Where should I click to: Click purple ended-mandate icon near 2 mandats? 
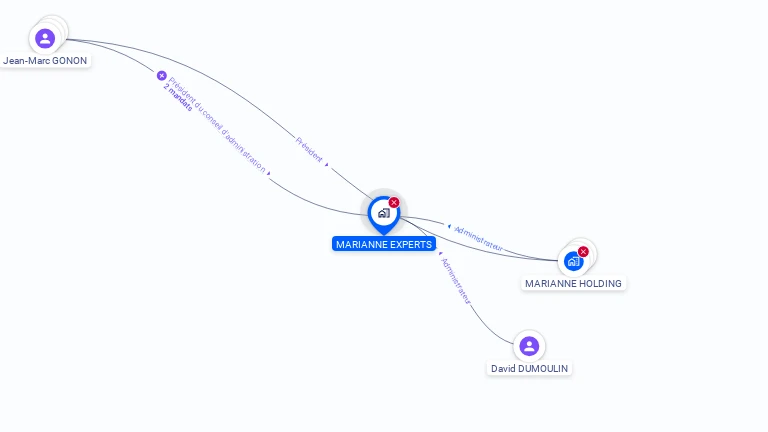(162, 75)
